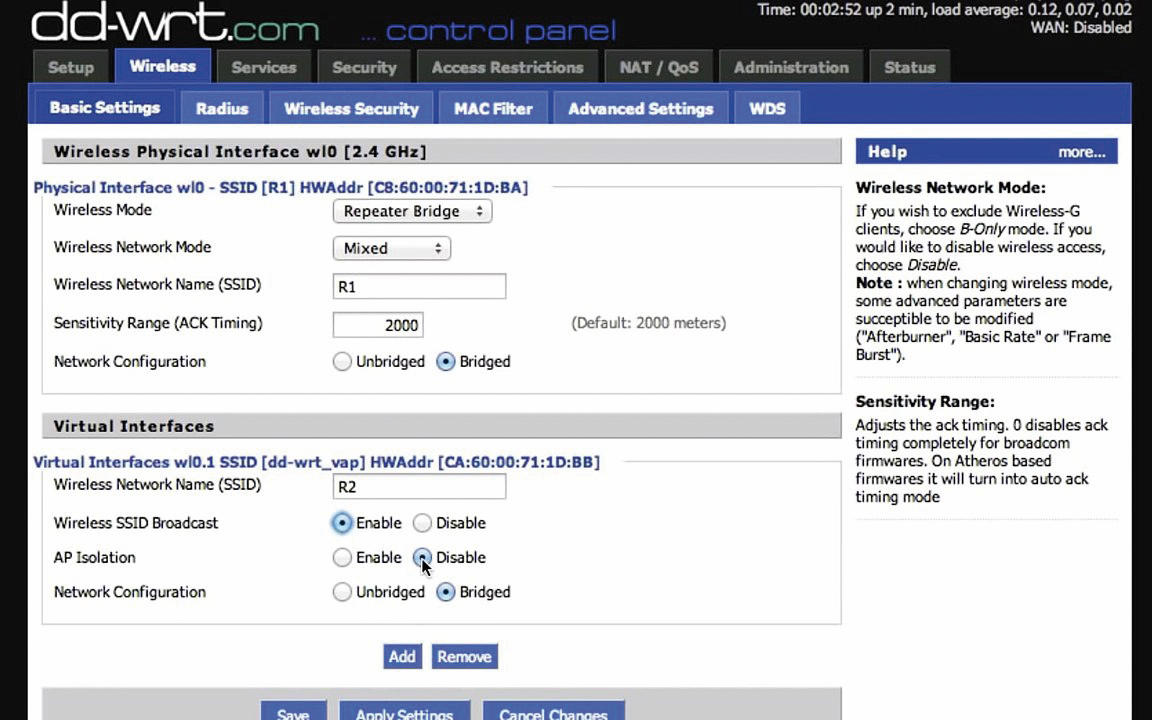Click the R1 SSID input field
Screen dimensions: 1152x720
420,287
